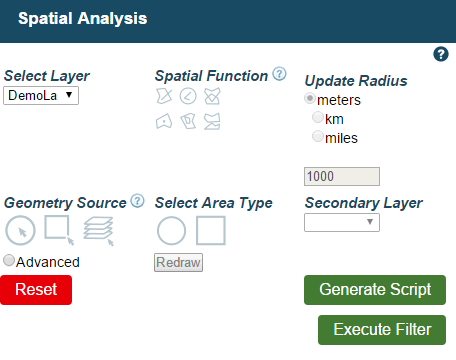Select the meters radius unit
Viewport: 456px width, 360px height.
click(310, 98)
